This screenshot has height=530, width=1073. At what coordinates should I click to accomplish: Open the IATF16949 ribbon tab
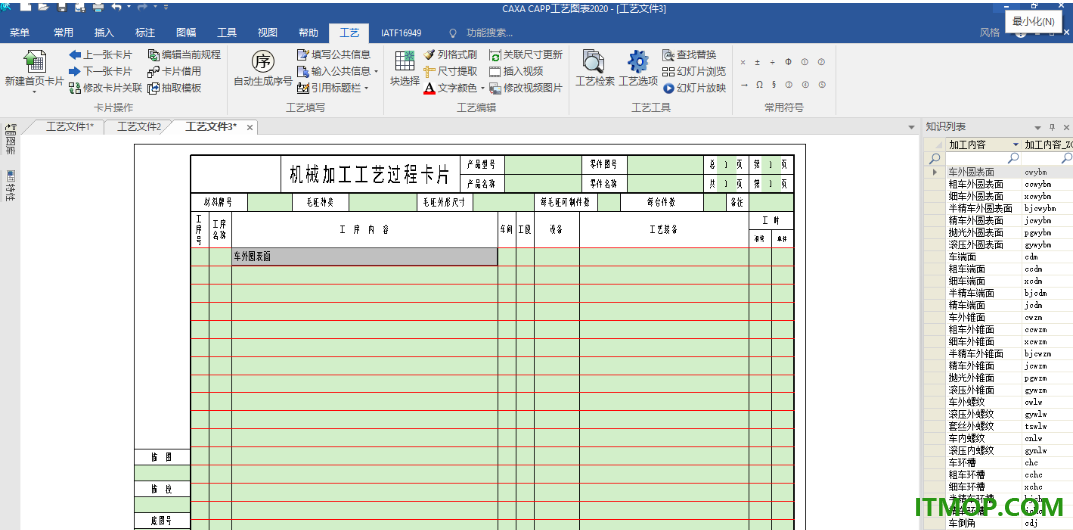[401, 33]
